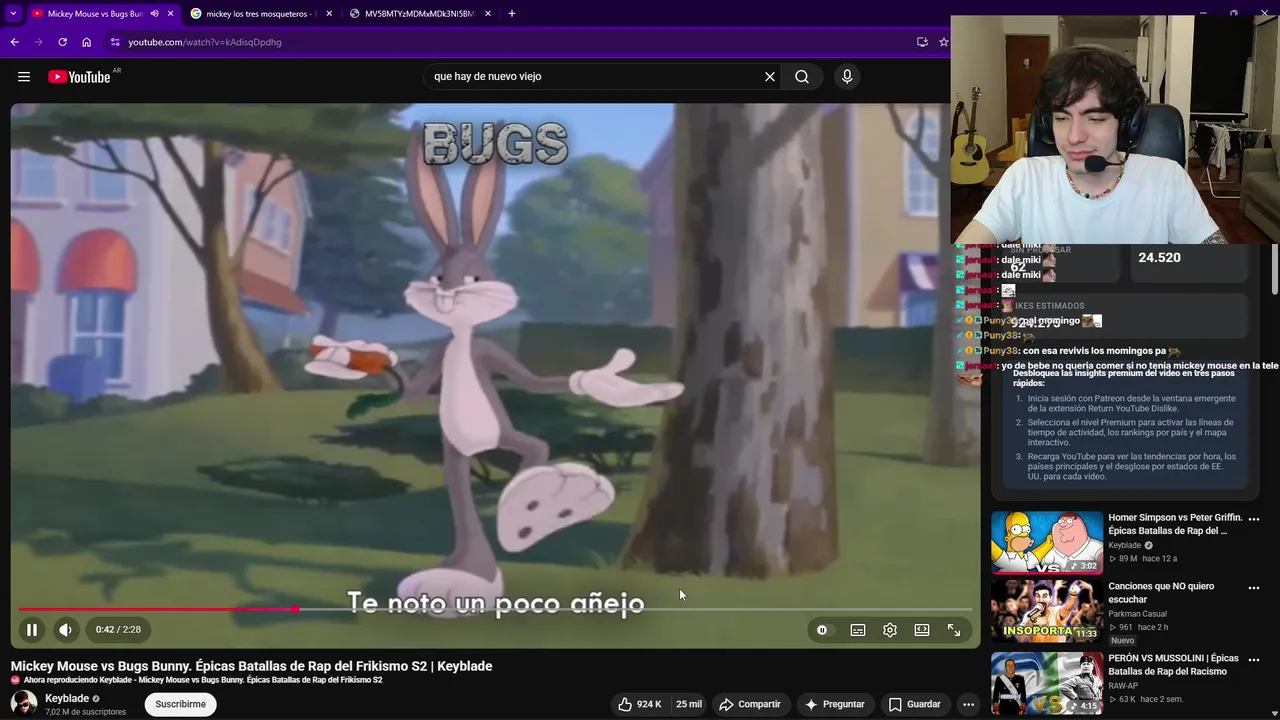The image size is (1280, 720).
Task: Open the Keyblade channel avatar
Action: click(x=24, y=704)
